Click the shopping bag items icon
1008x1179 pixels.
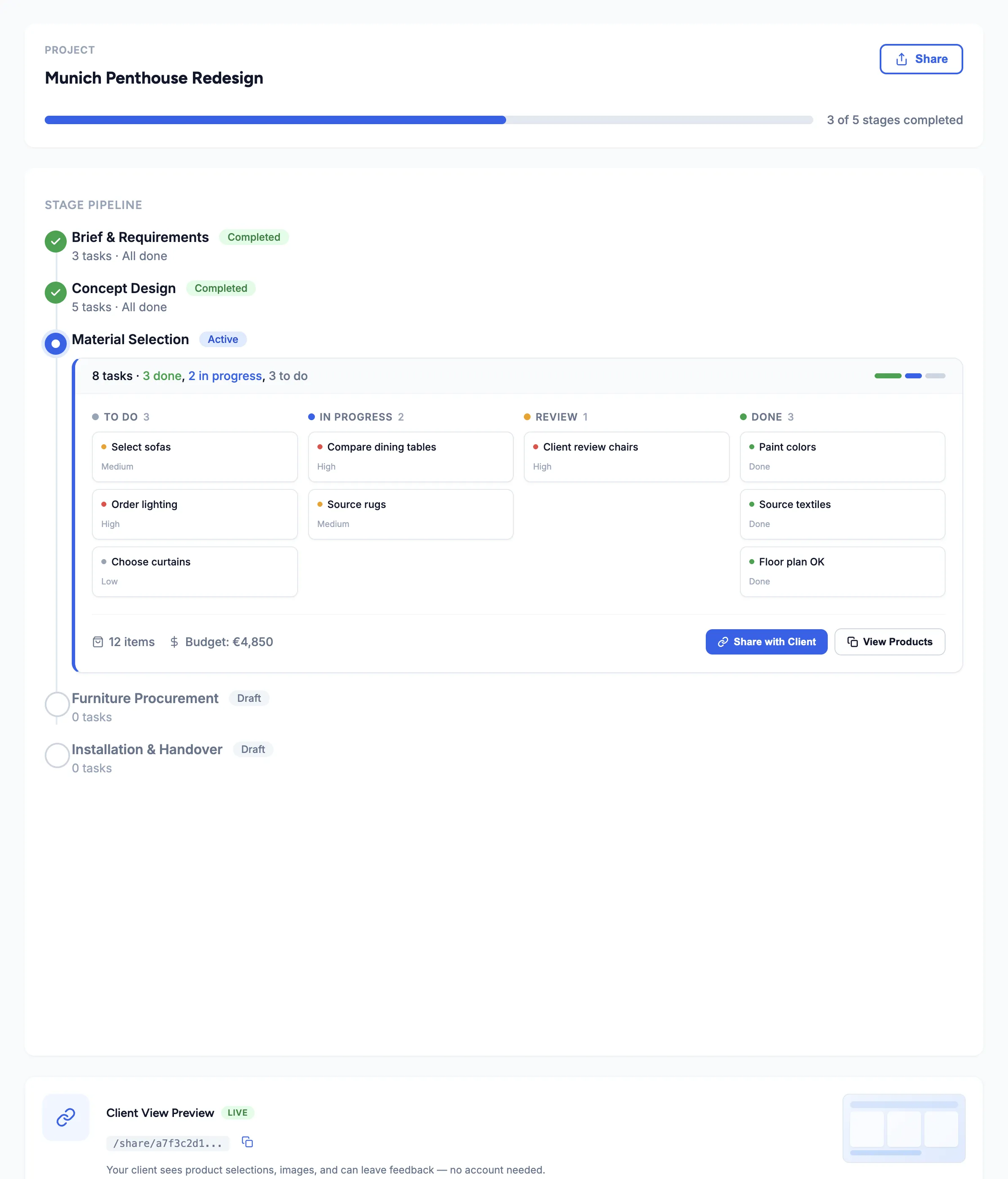coord(98,642)
